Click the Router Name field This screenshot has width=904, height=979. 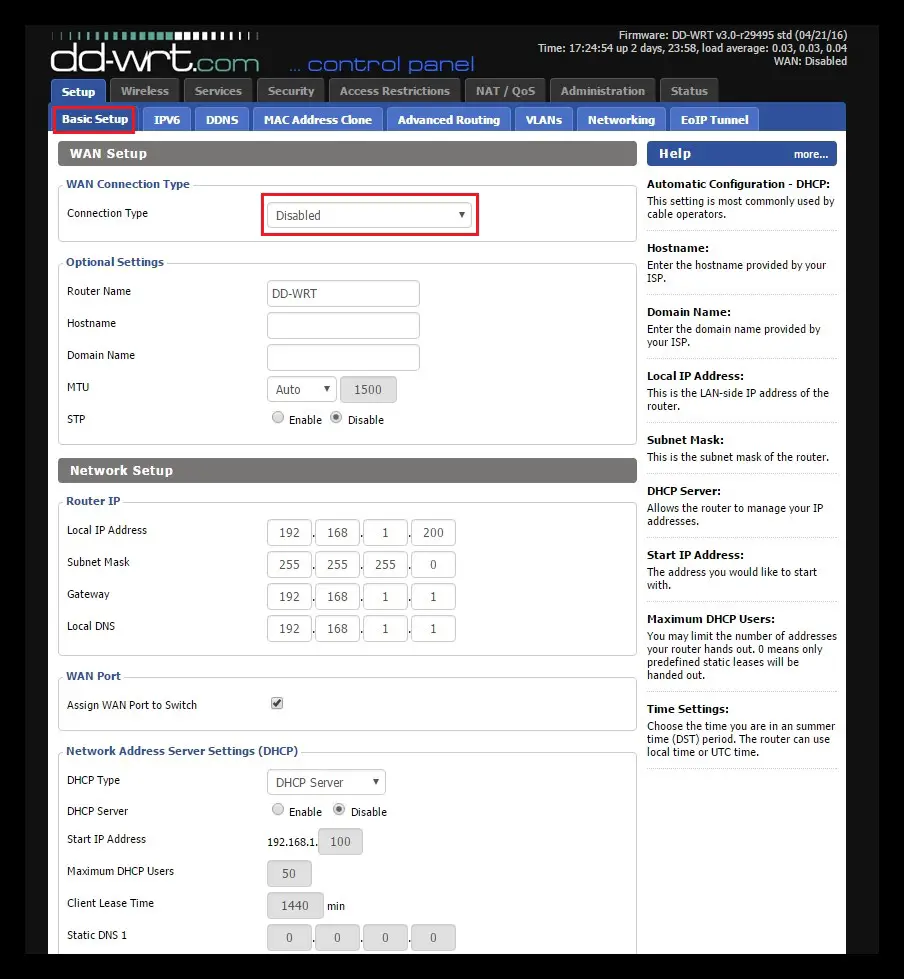pos(343,293)
